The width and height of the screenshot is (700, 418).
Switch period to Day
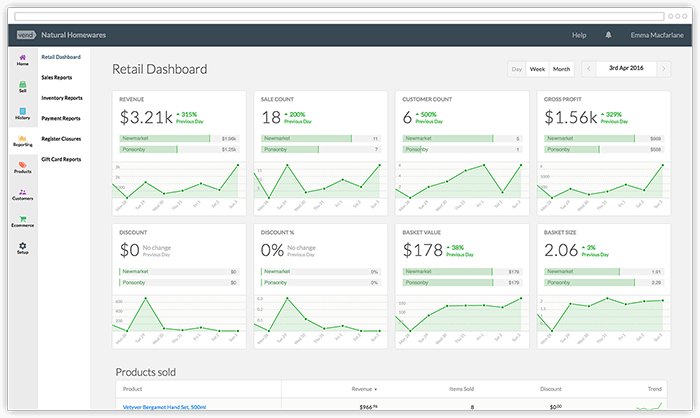click(517, 69)
